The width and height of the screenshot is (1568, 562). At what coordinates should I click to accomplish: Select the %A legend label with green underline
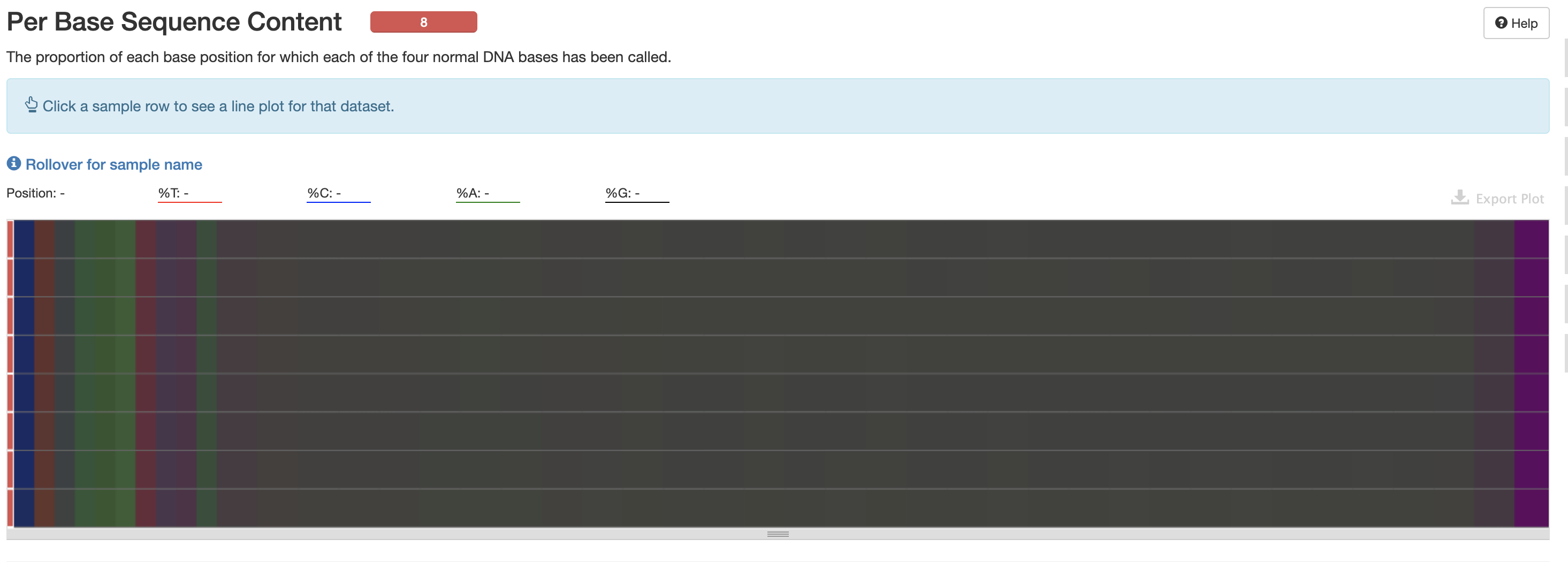click(x=473, y=193)
